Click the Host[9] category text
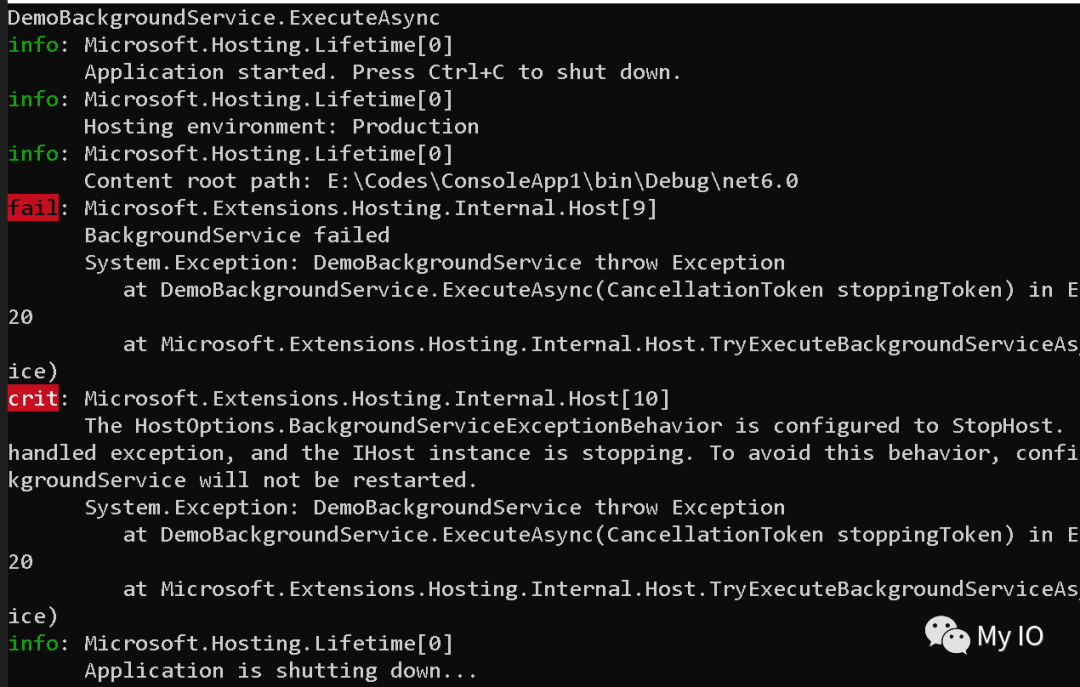 click(371, 207)
